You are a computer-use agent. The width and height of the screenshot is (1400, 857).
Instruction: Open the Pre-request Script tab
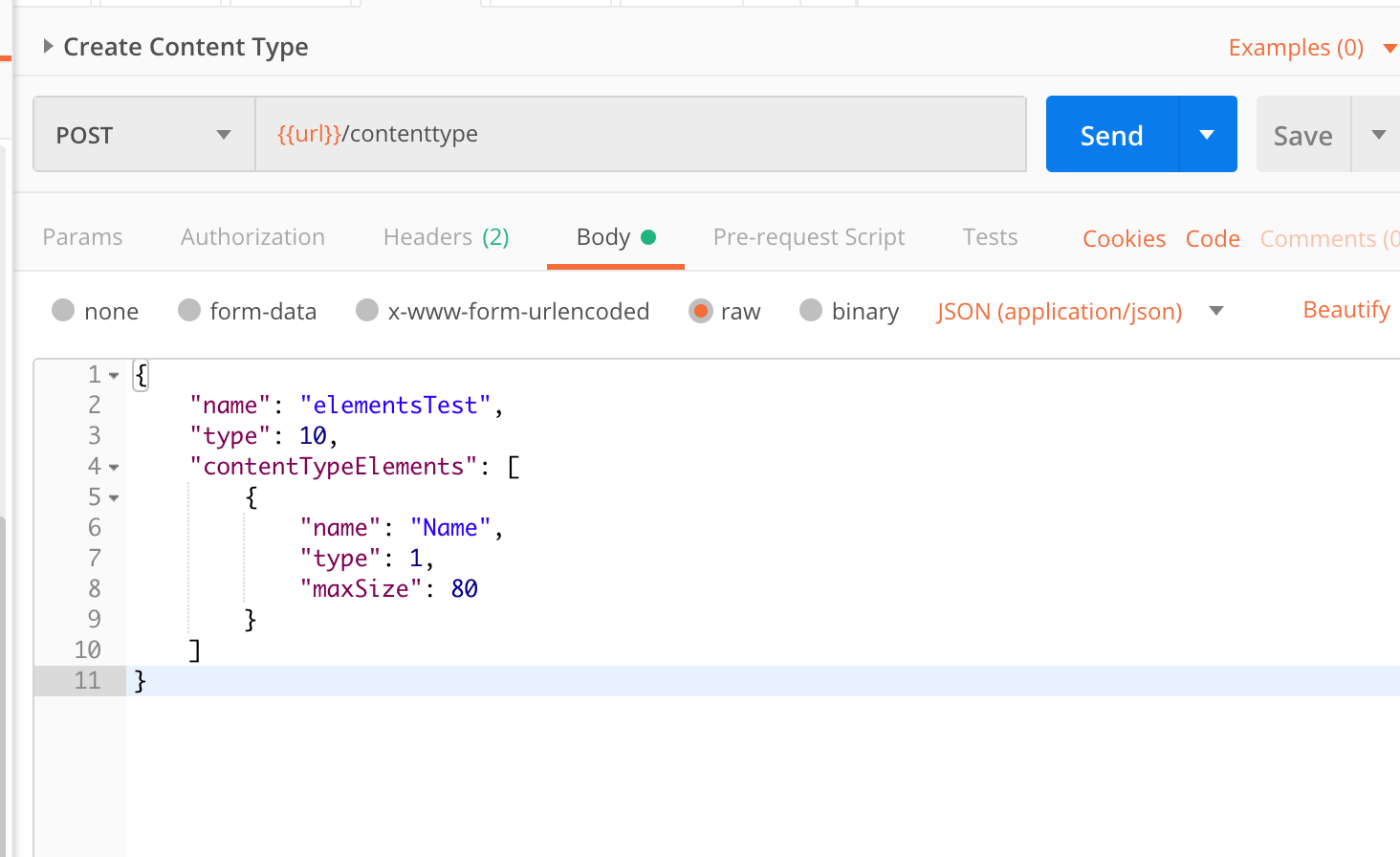pos(808,237)
